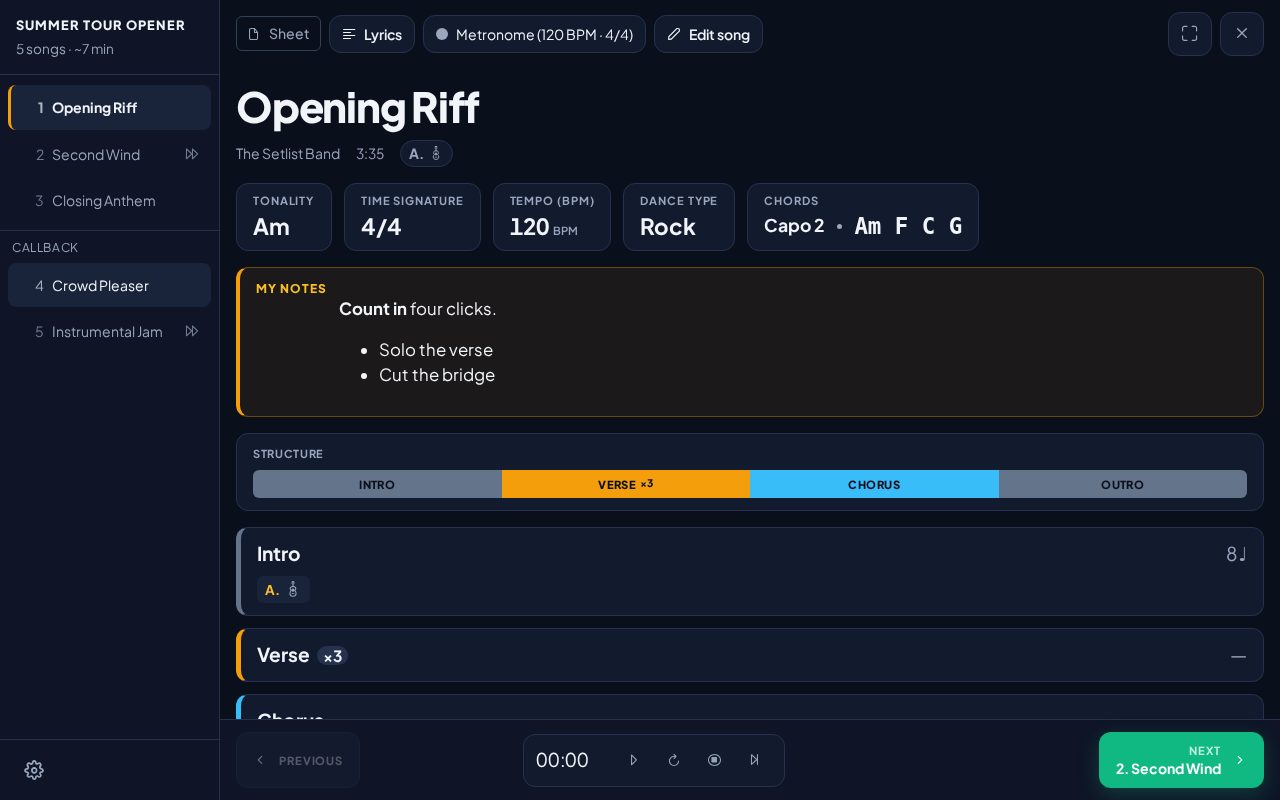Restart the timer with the reset icon
1280x800 pixels.
674,760
